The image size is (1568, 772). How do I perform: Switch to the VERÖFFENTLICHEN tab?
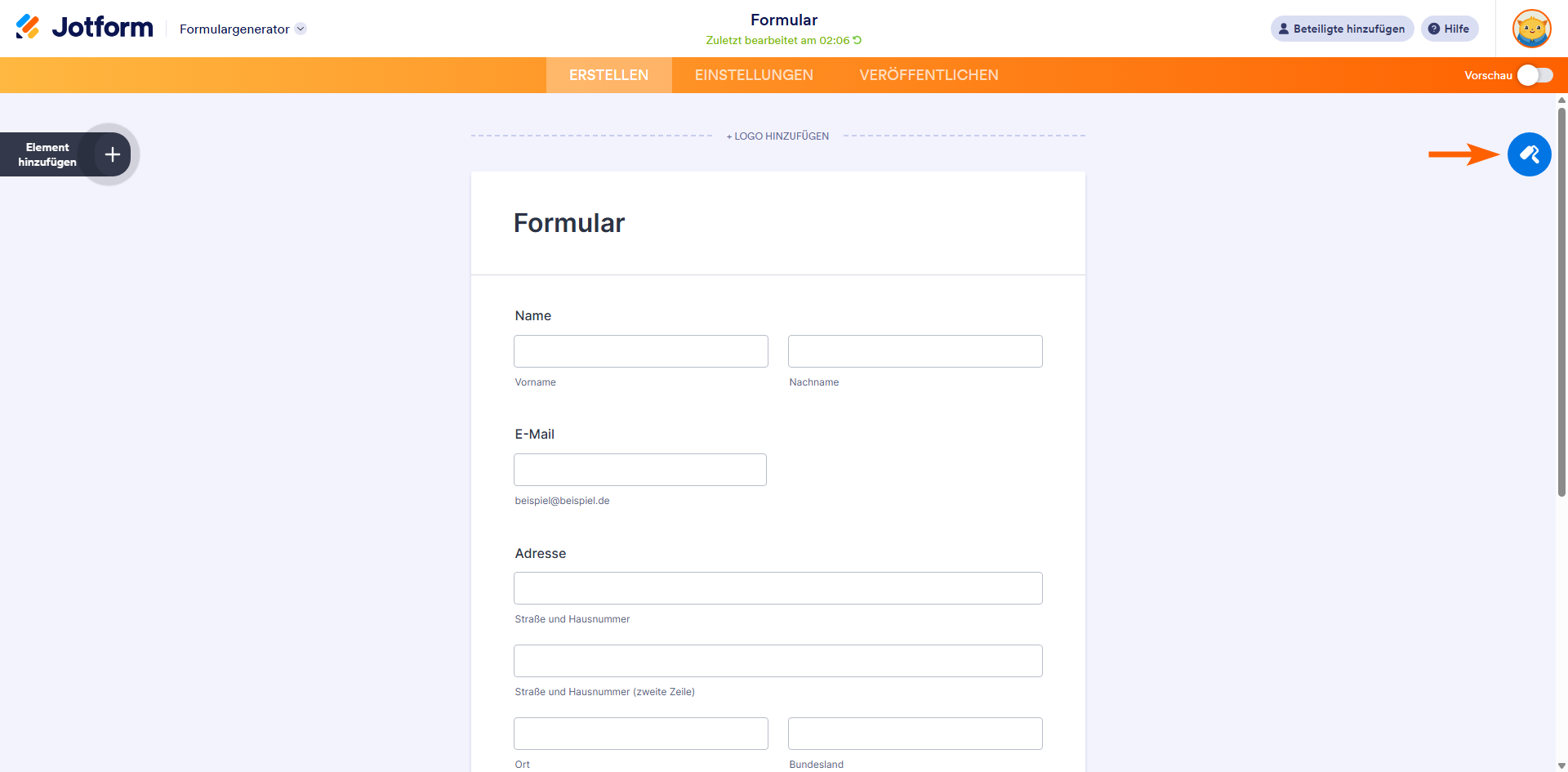point(929,75)
